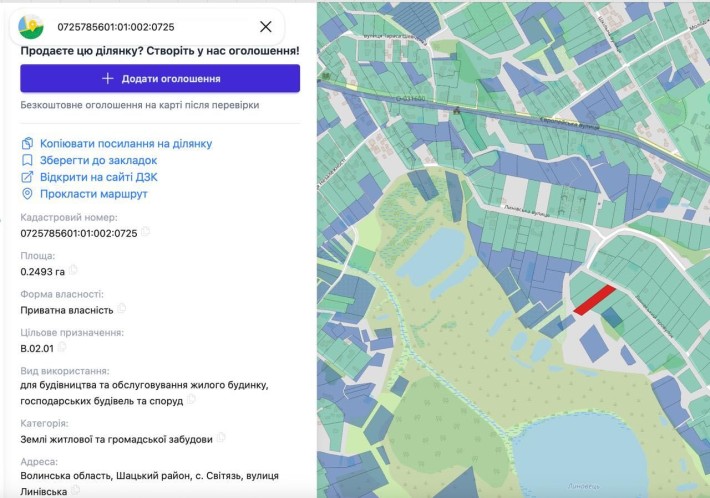The width and height of the screenshot is (710, 498).
Task: Copy the address text icon
Action: pyautogui.click(x=75, y=489)
